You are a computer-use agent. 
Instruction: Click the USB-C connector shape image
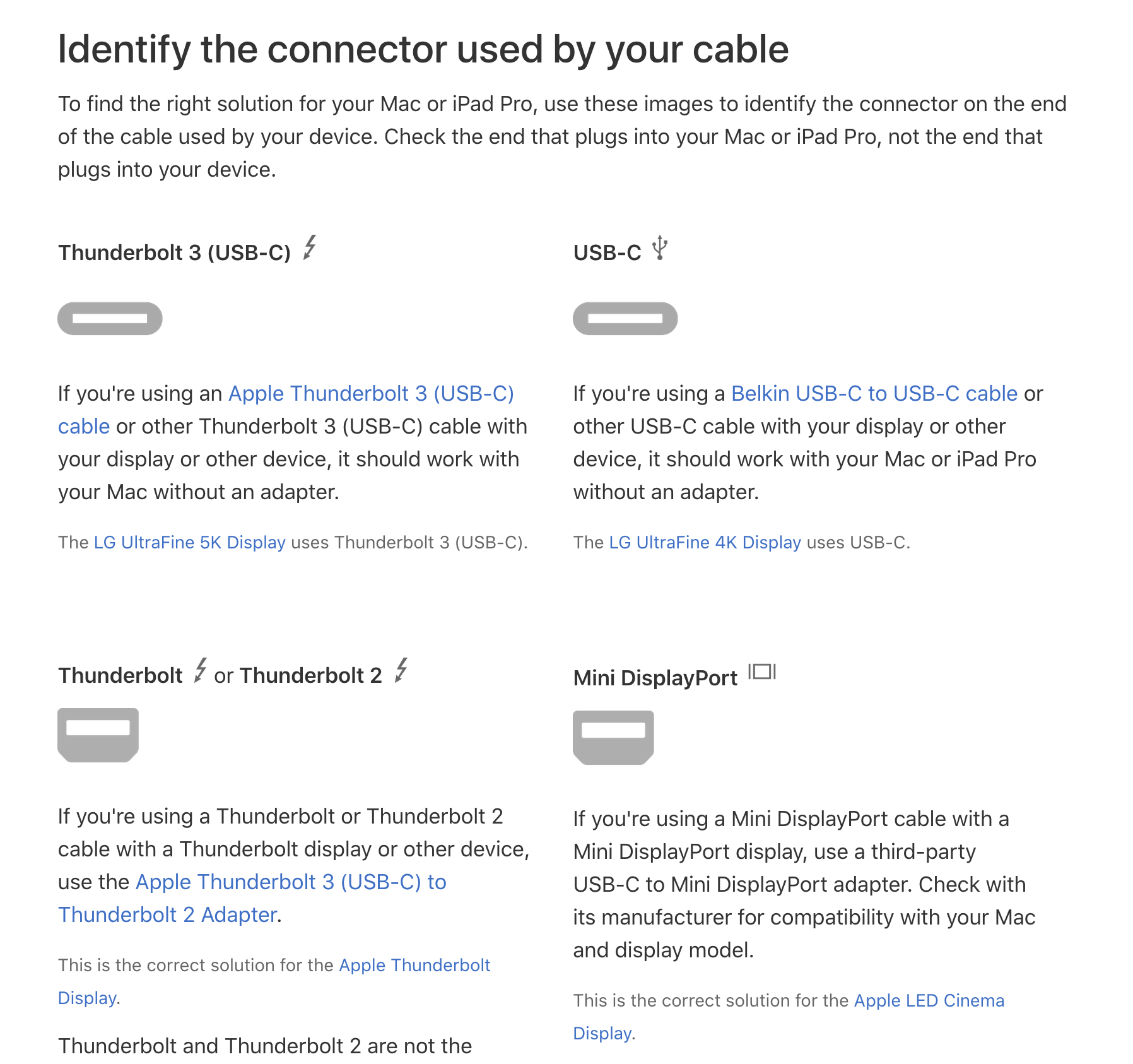click(x=625, y=319)
